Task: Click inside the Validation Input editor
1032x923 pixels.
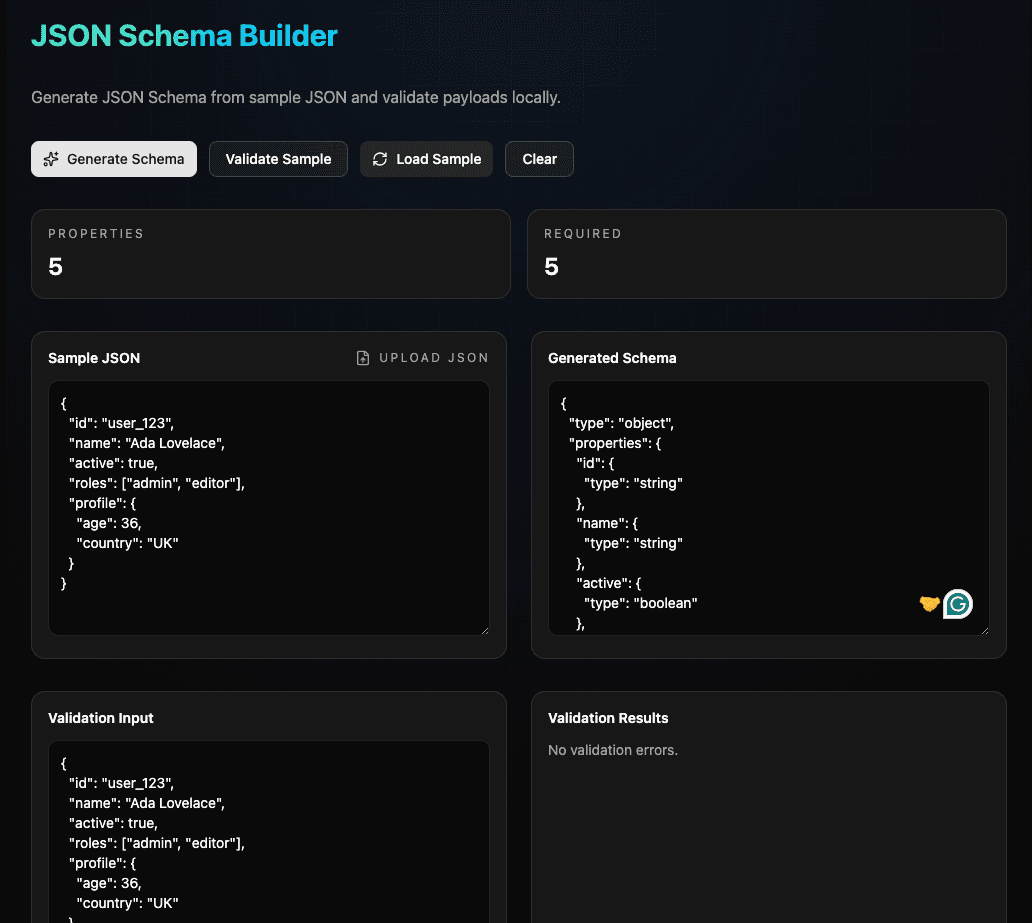Action: [268, 830]
